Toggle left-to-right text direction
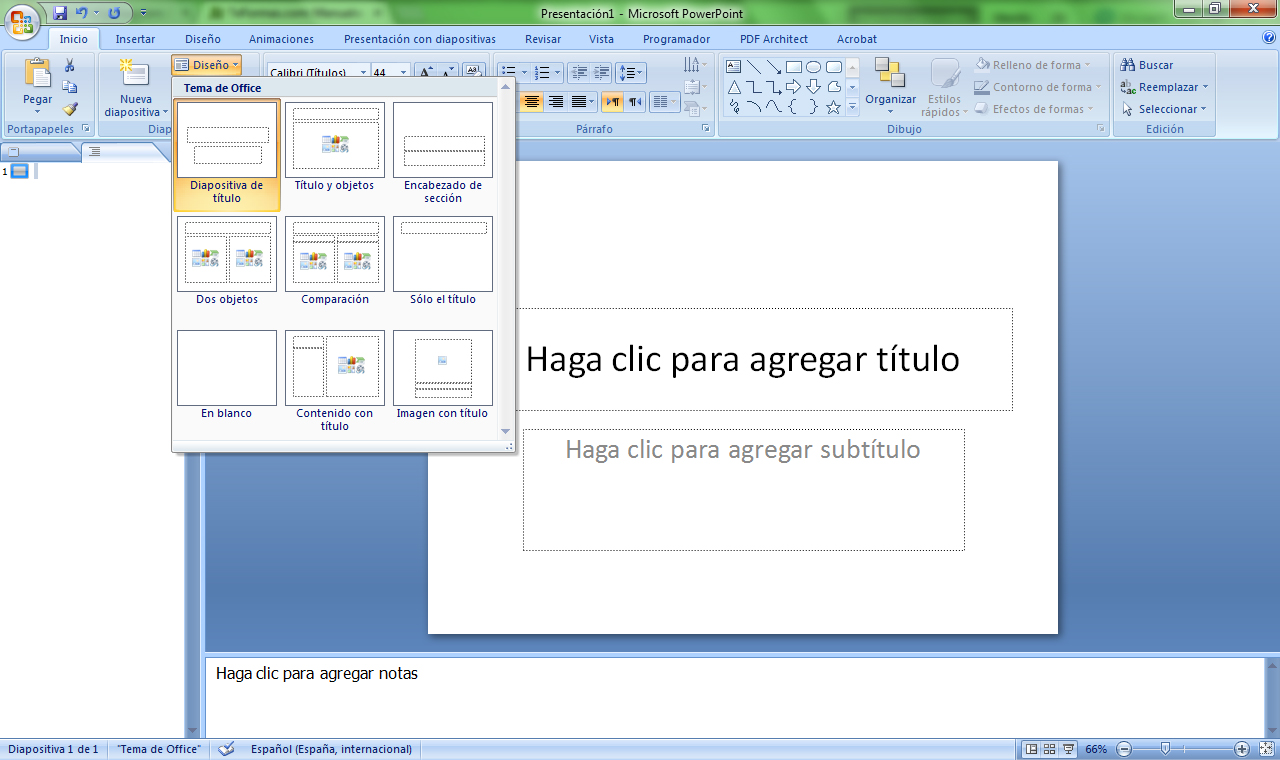 [x=611, y=102]
